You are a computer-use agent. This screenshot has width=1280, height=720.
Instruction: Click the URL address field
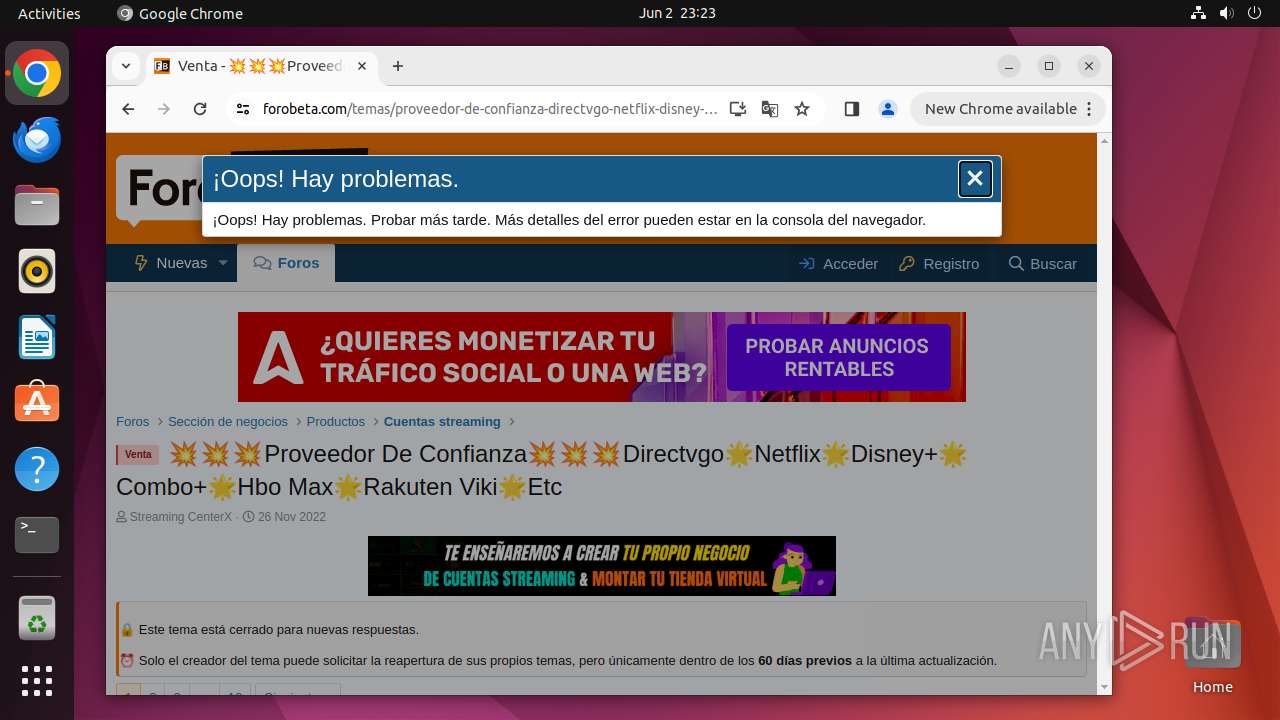coord(490,109)
